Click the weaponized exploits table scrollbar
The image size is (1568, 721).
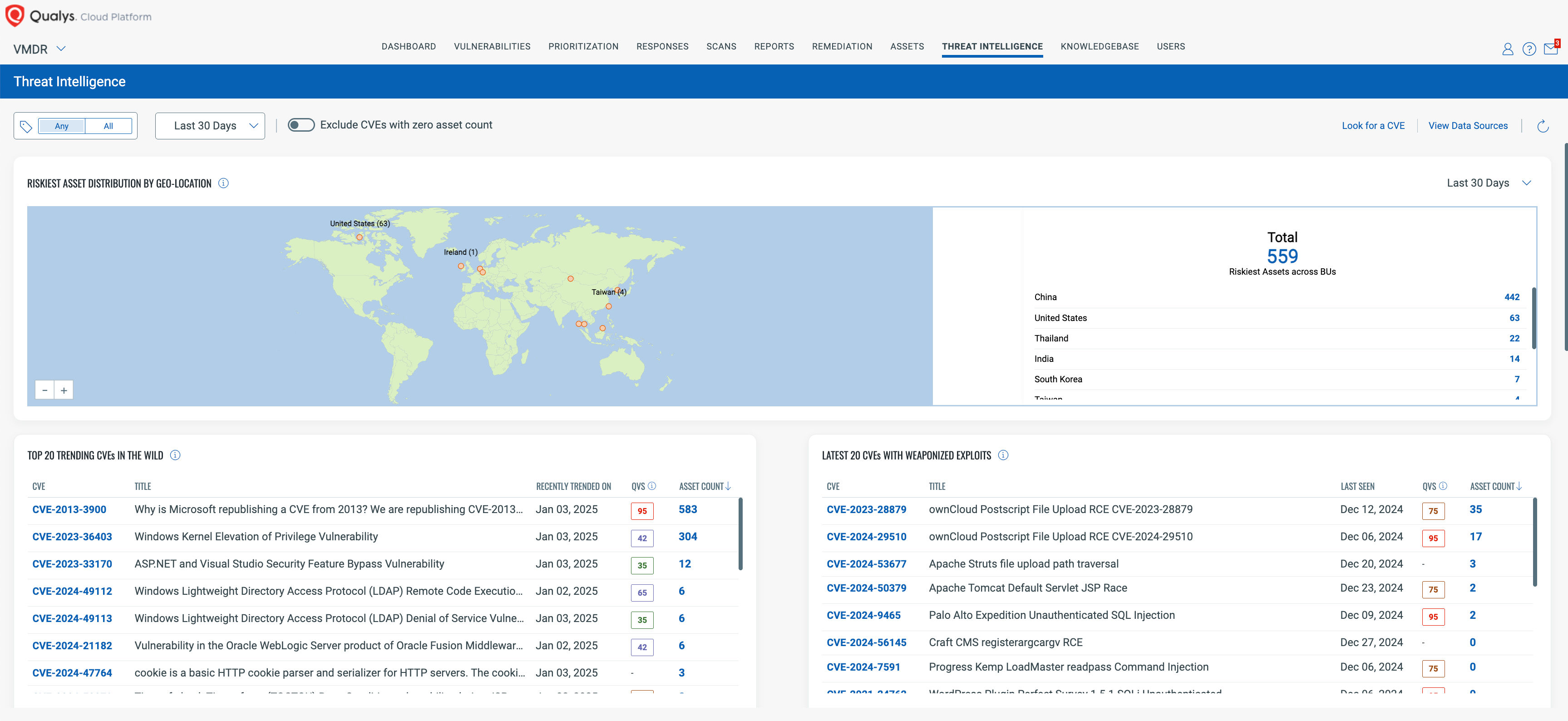1534,542
